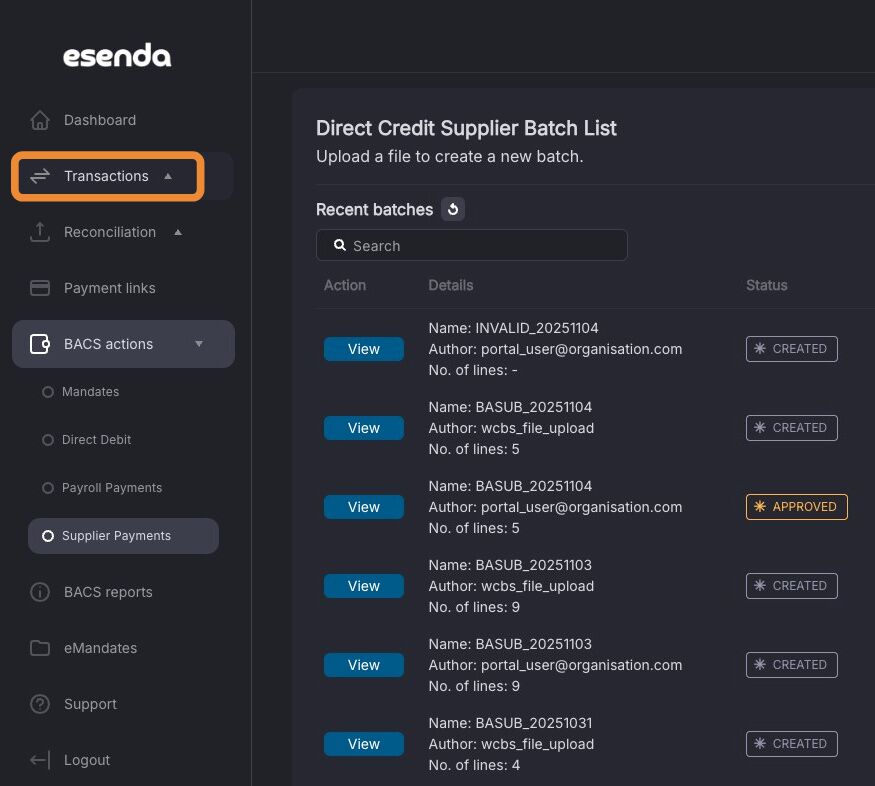View the APPROVED BASUB_20251104 batch
Viewport: 875px width, 786px height.
[364, 507]
